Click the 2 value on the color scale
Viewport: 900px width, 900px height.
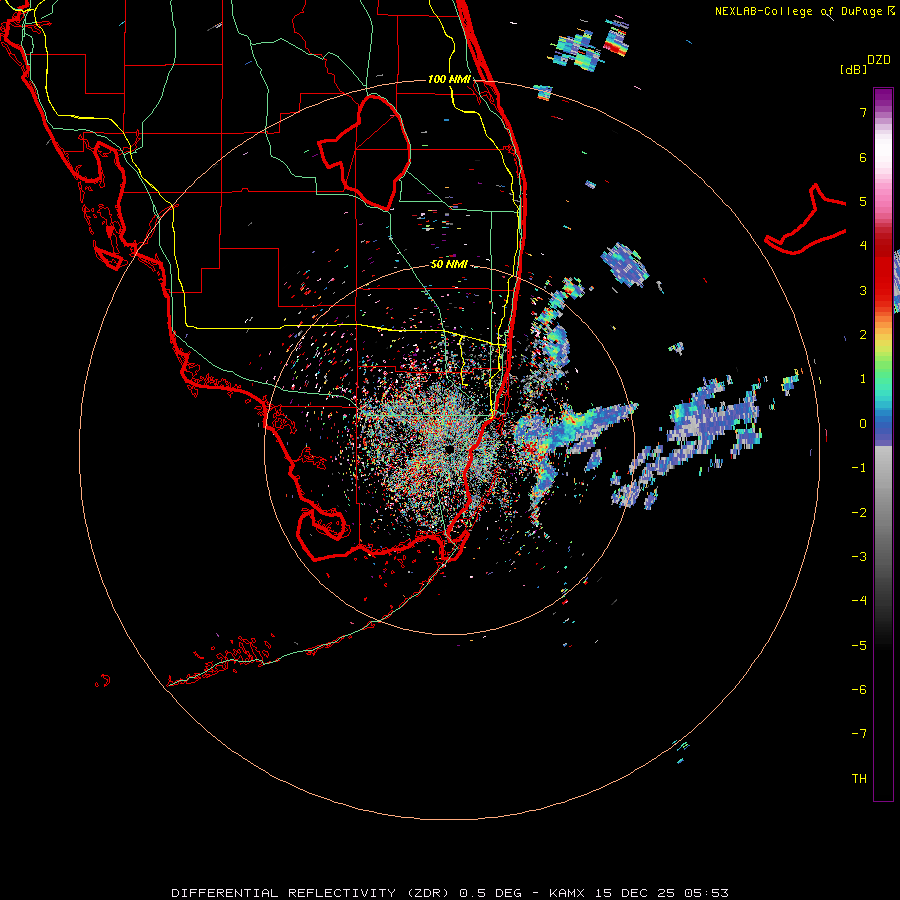pos(863,335)
